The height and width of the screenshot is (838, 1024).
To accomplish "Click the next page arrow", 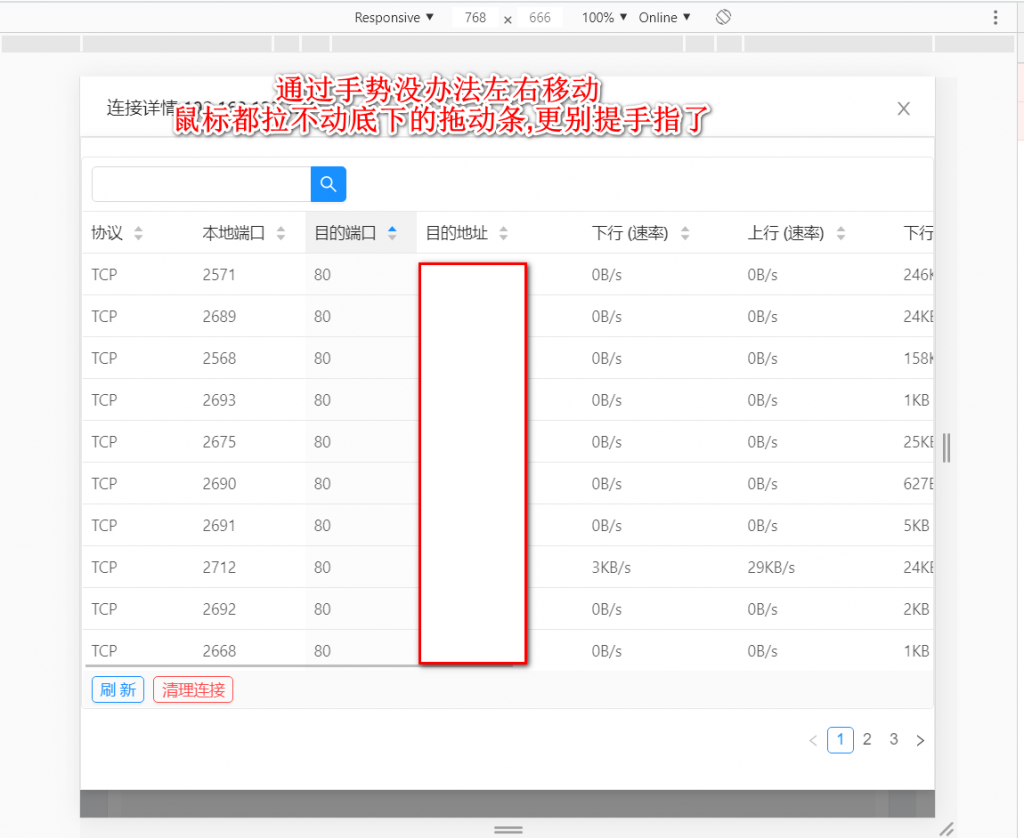I will click(920, 741).
